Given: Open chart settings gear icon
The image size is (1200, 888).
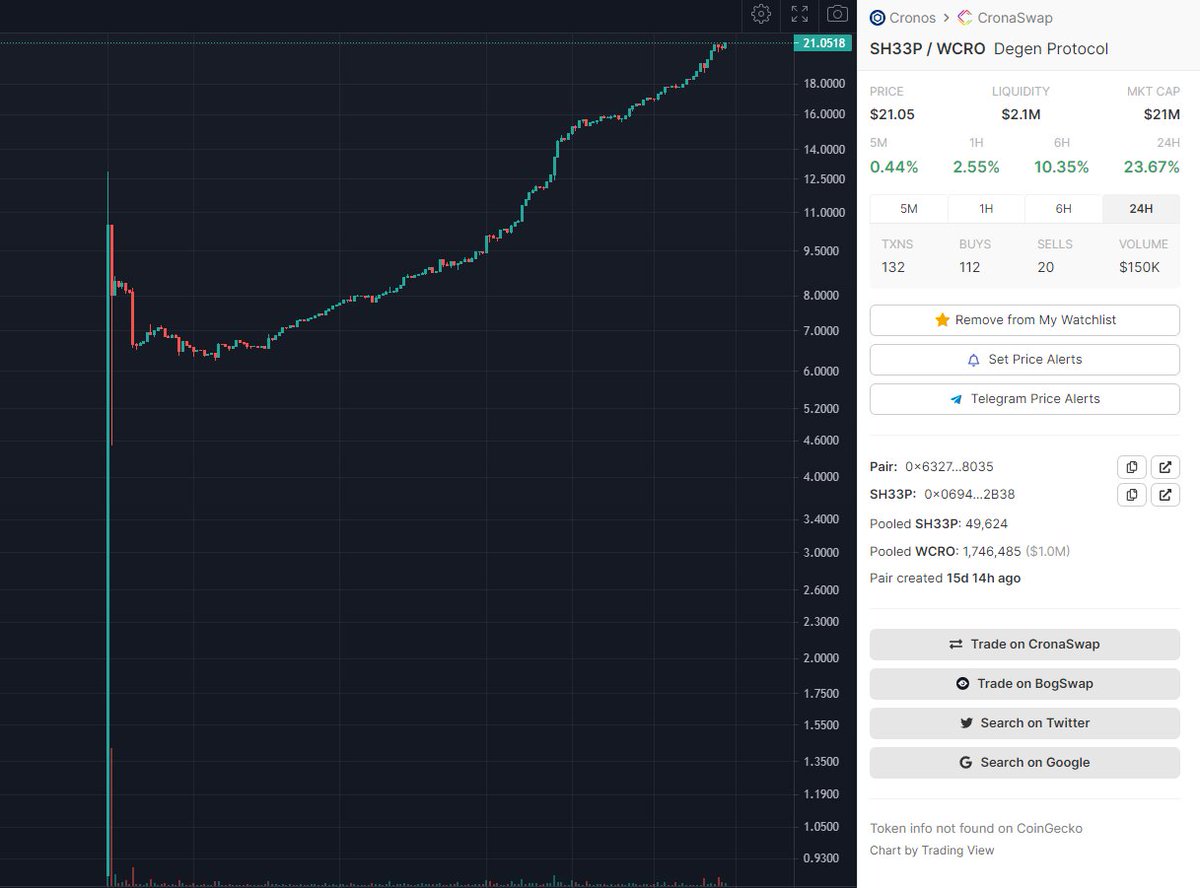Looking at the screenshot, I should coord(761,14).
